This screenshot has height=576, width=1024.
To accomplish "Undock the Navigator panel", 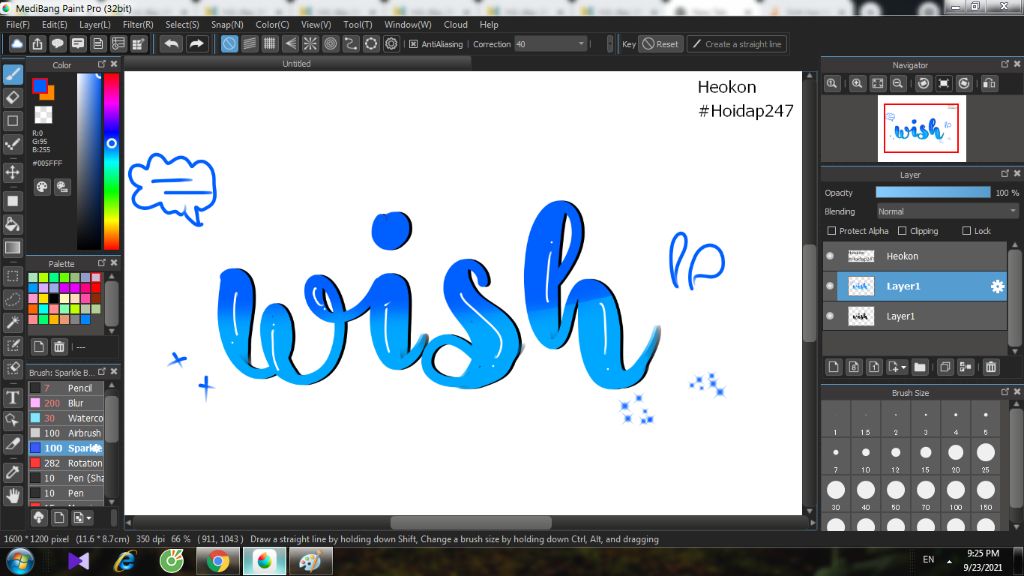I will pyautogui.click(x=1004, y=64).
